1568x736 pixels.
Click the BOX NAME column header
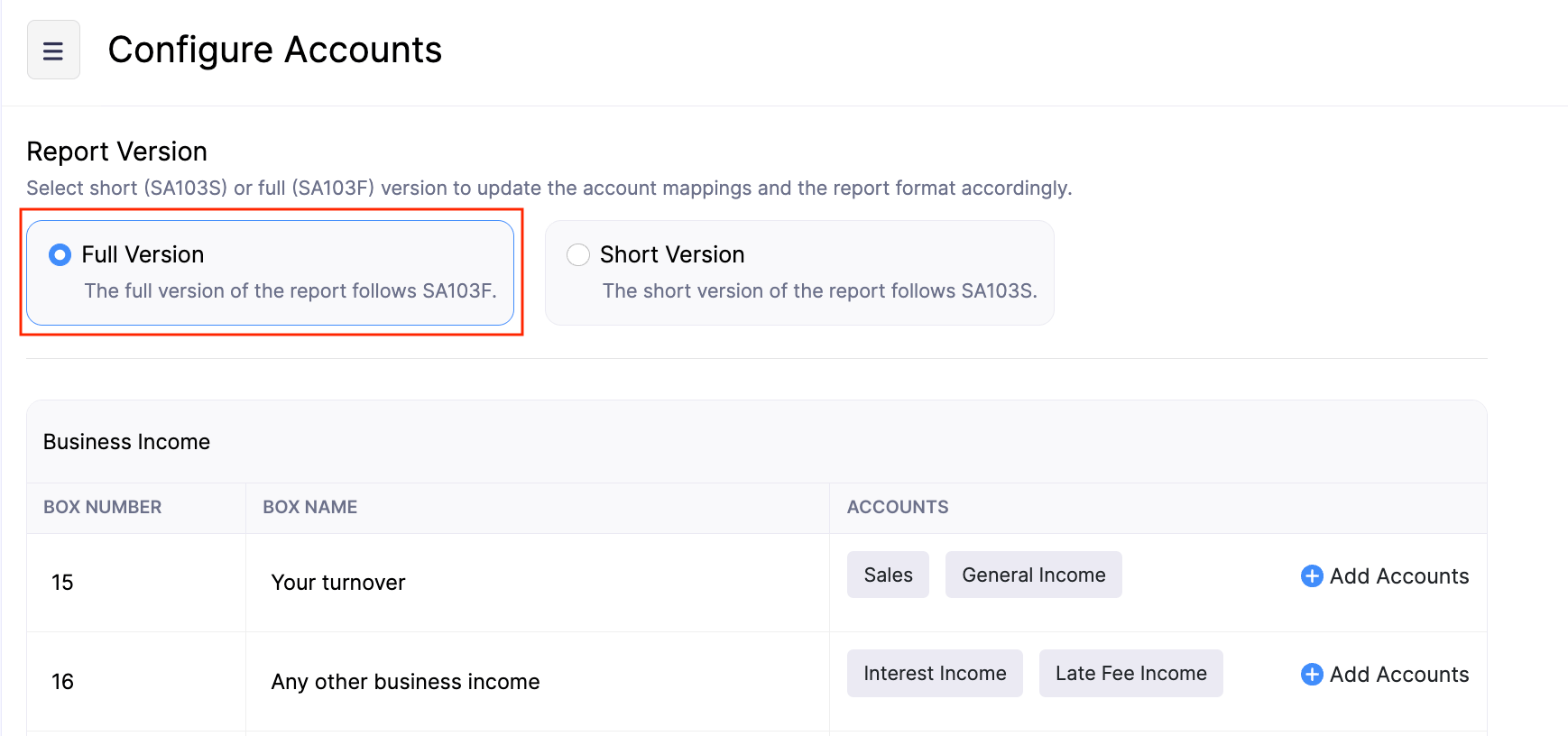click(309, 508)
